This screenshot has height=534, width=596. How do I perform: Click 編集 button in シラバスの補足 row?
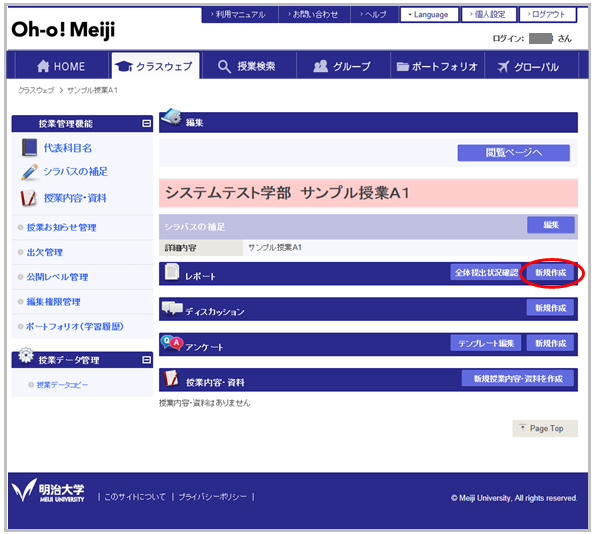tap(550, 225)
